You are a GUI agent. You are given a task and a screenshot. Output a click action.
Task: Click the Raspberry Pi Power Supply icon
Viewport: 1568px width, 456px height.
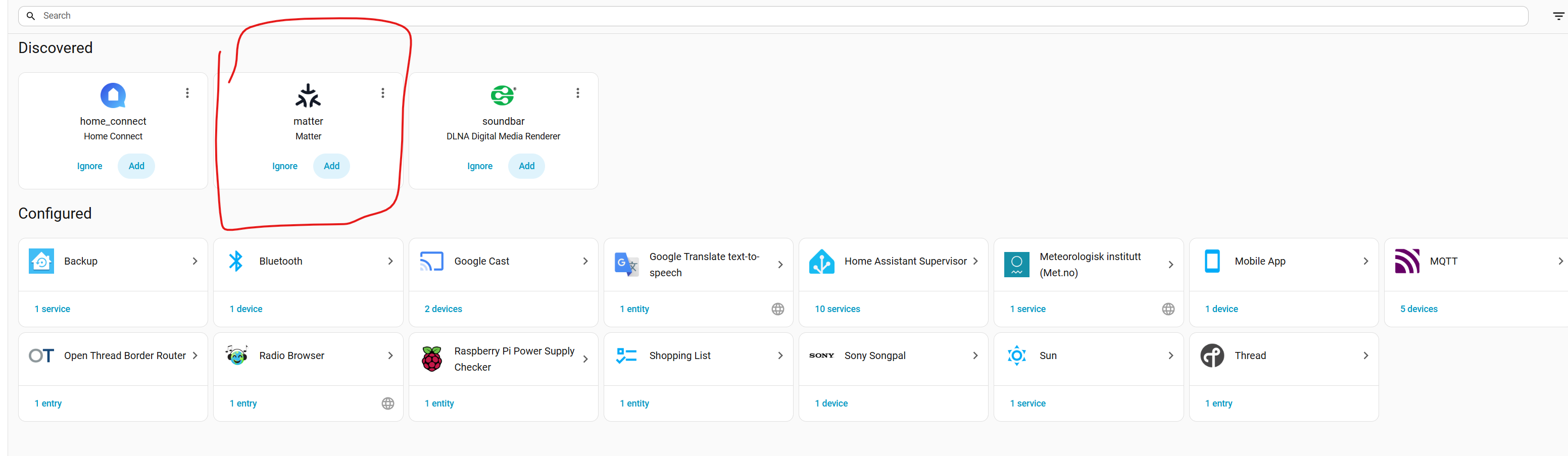(431, 359)
